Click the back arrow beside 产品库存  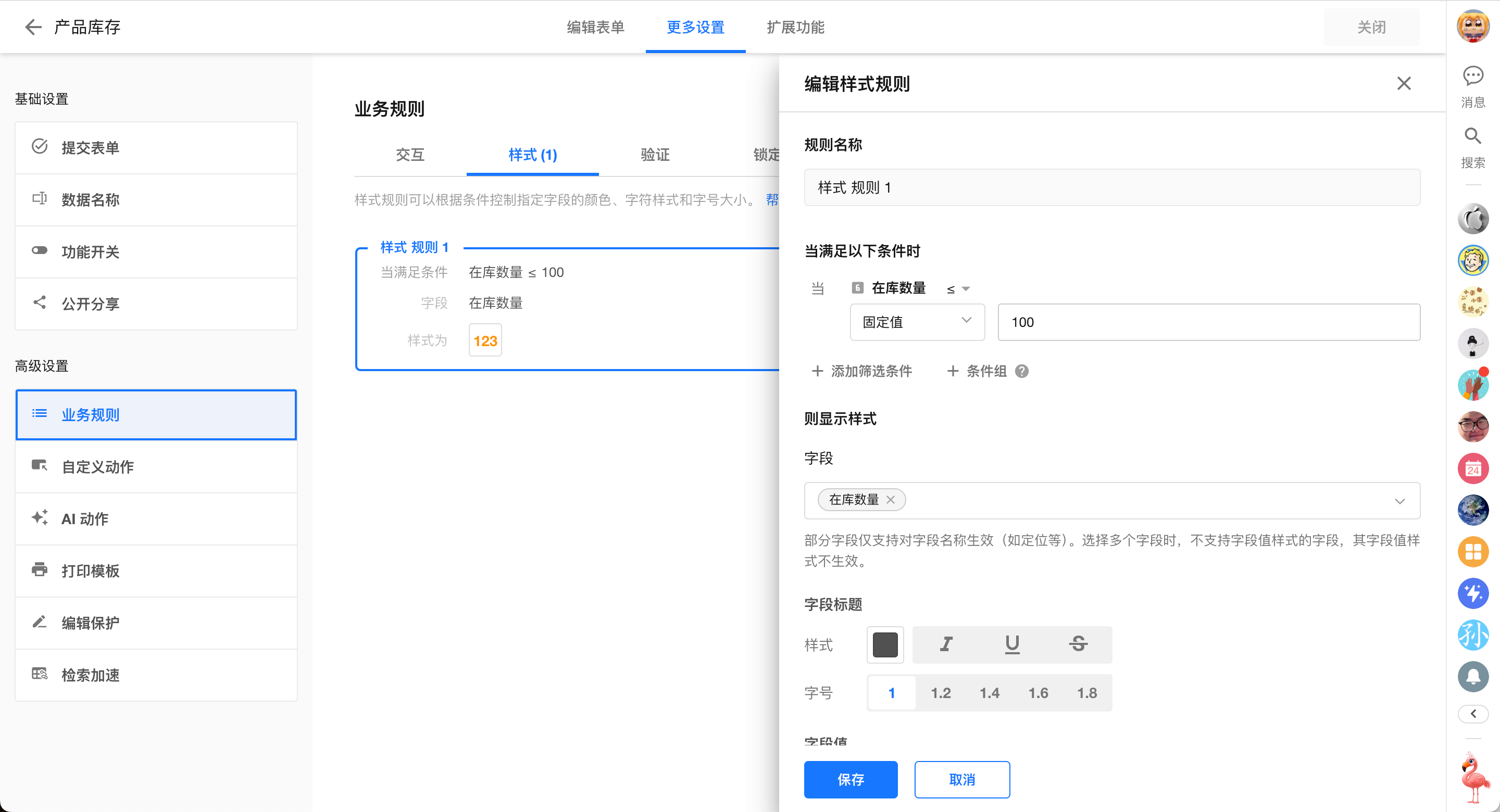33,27
